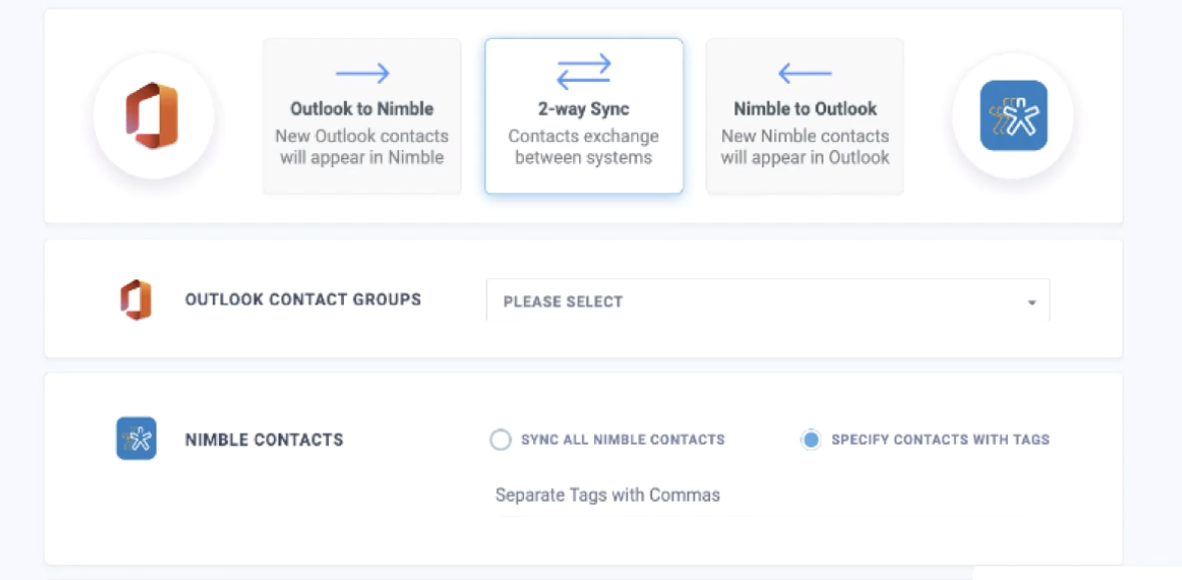Click the large Office logo icon

coord(152,116)
